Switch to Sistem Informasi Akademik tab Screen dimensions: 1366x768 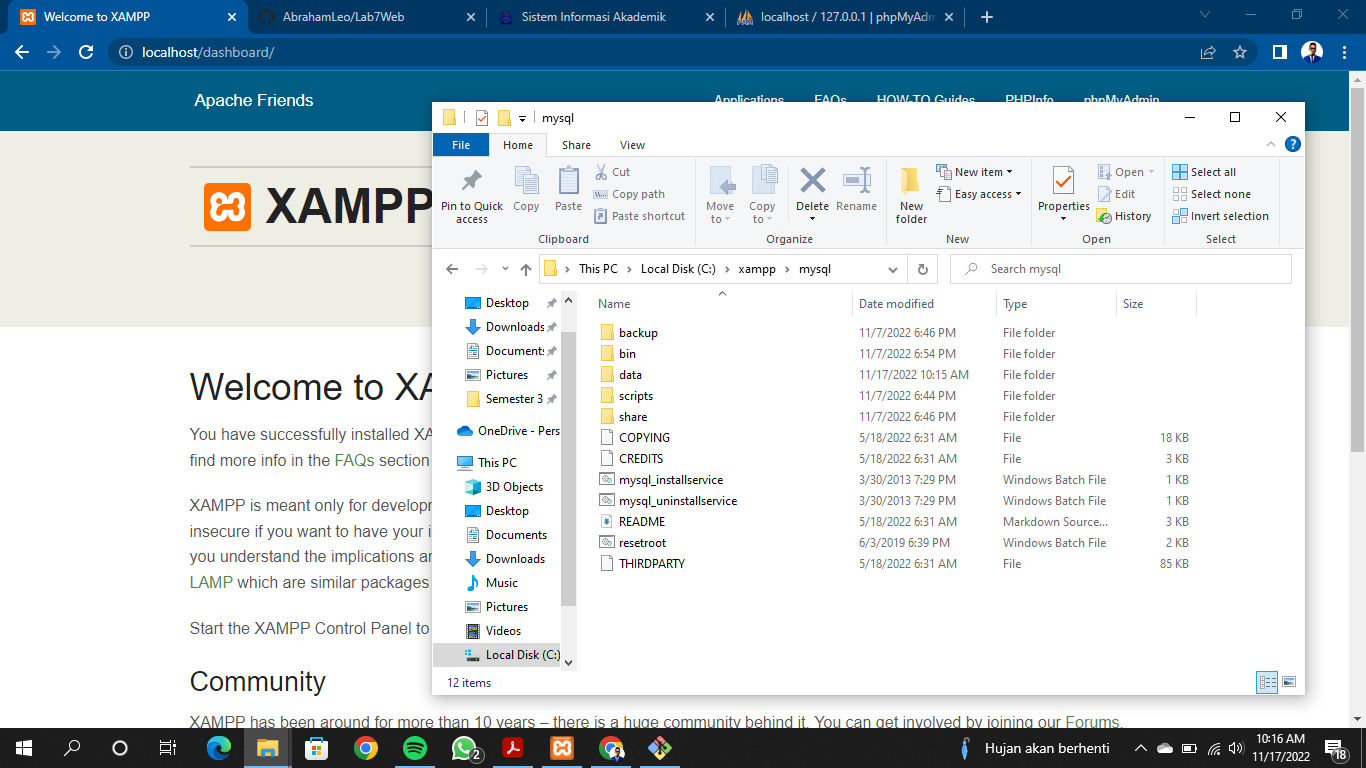(606, 17)
